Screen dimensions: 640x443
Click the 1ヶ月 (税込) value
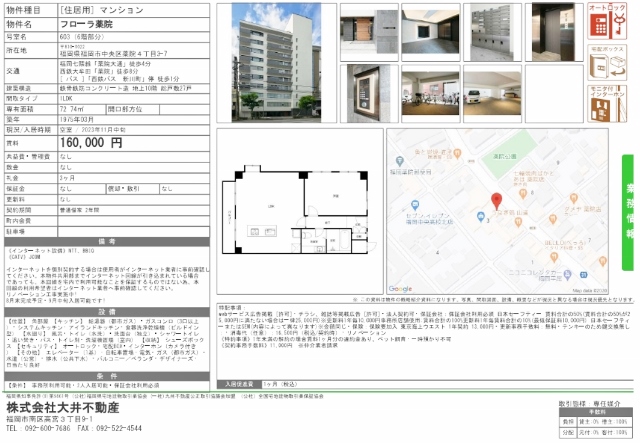pos(280,384)
